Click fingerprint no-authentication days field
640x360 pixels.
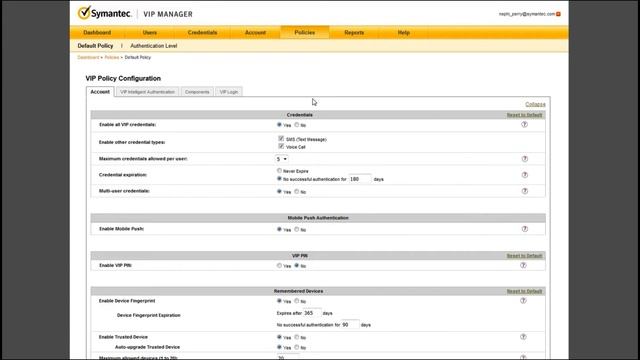[350, 325]
